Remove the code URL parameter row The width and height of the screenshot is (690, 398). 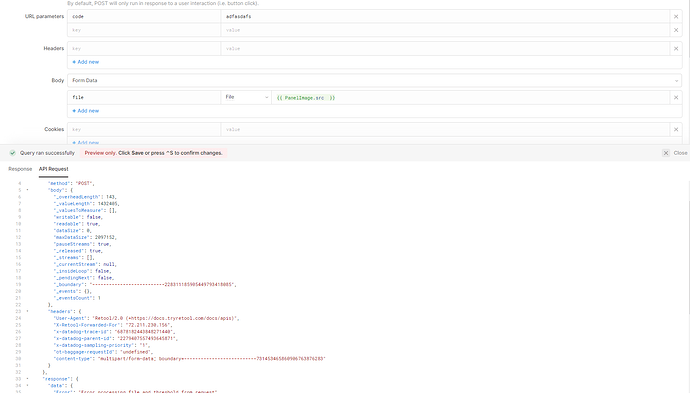pos(676,17)
